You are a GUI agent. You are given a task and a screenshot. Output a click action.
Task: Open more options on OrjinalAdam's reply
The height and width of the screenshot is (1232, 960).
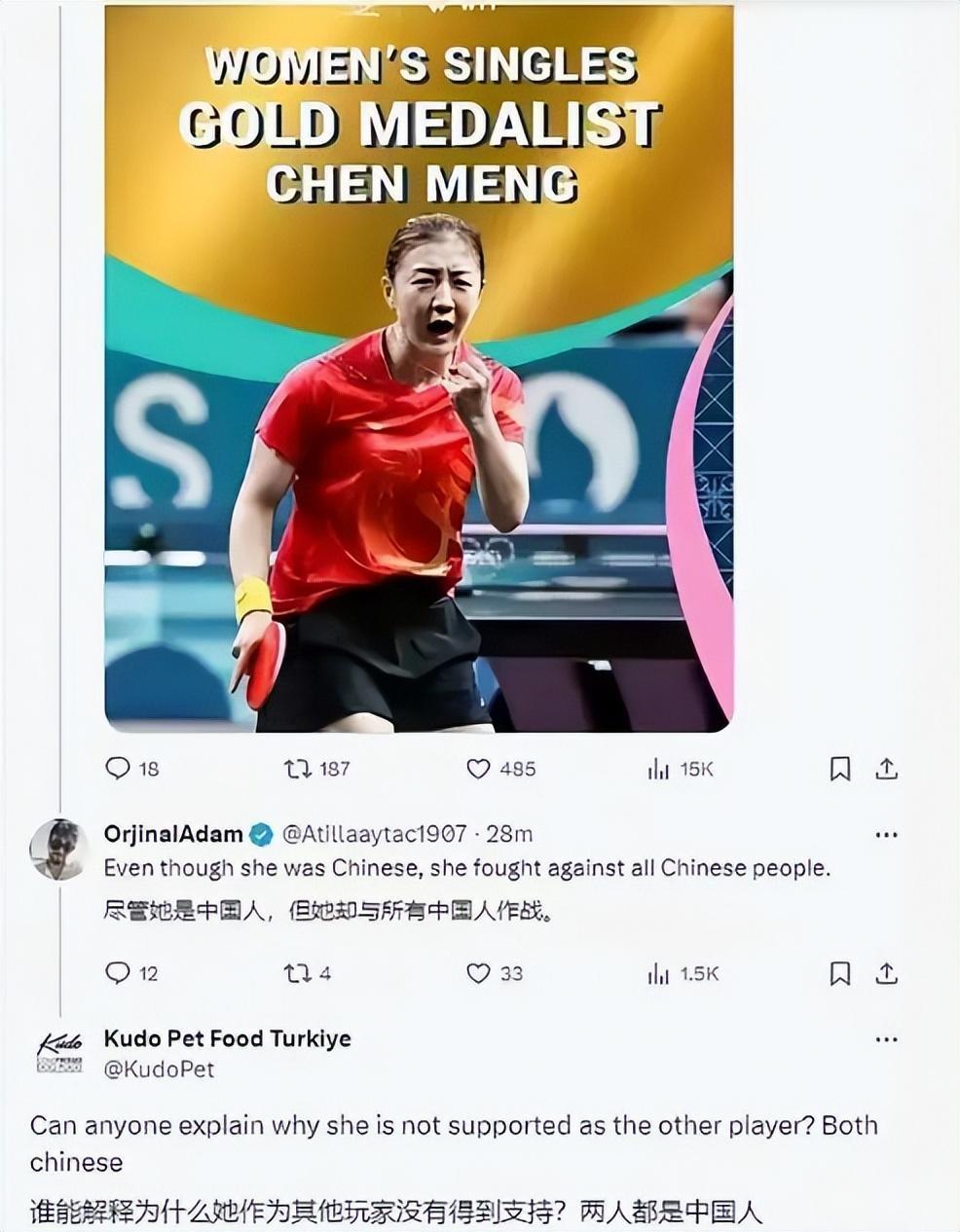[x=886, y=835]
